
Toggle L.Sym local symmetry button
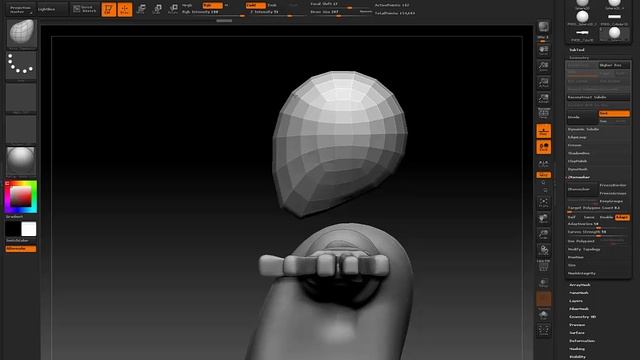[543, 163]
